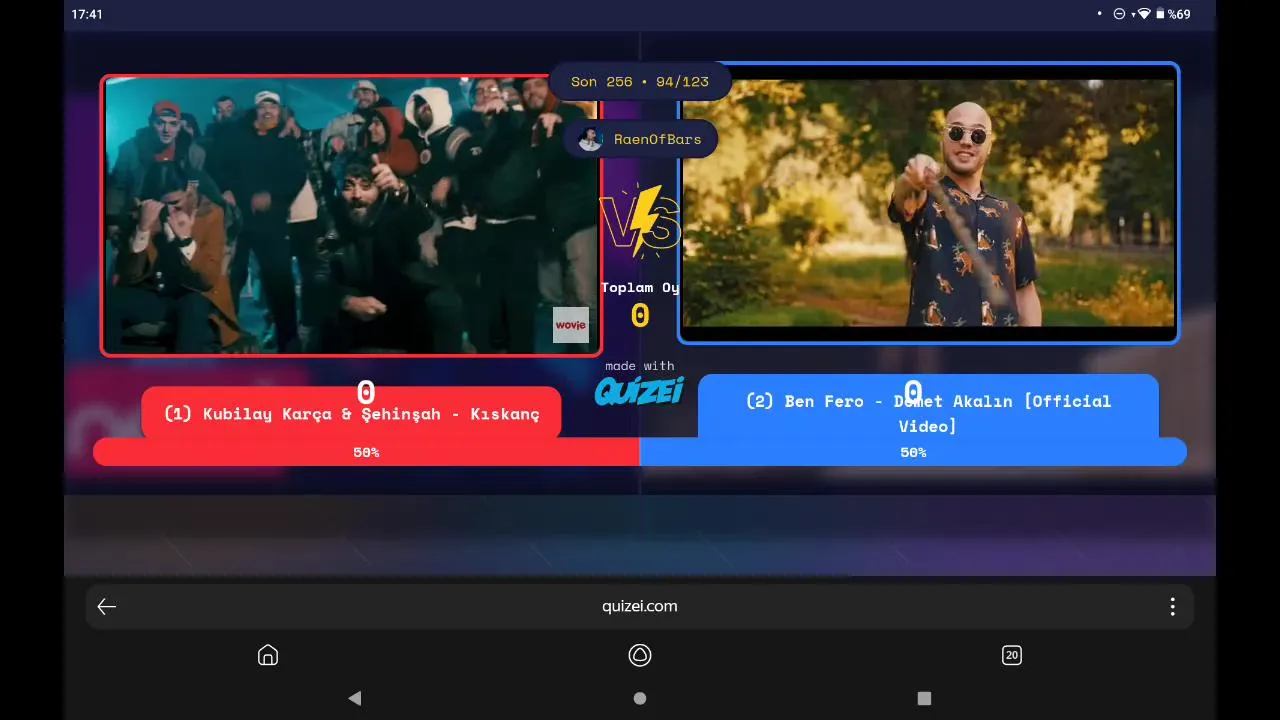Viewport: 1280px width, 720px height.
Task: Click the Quizei logo
Action: click(x=639, y=390)
